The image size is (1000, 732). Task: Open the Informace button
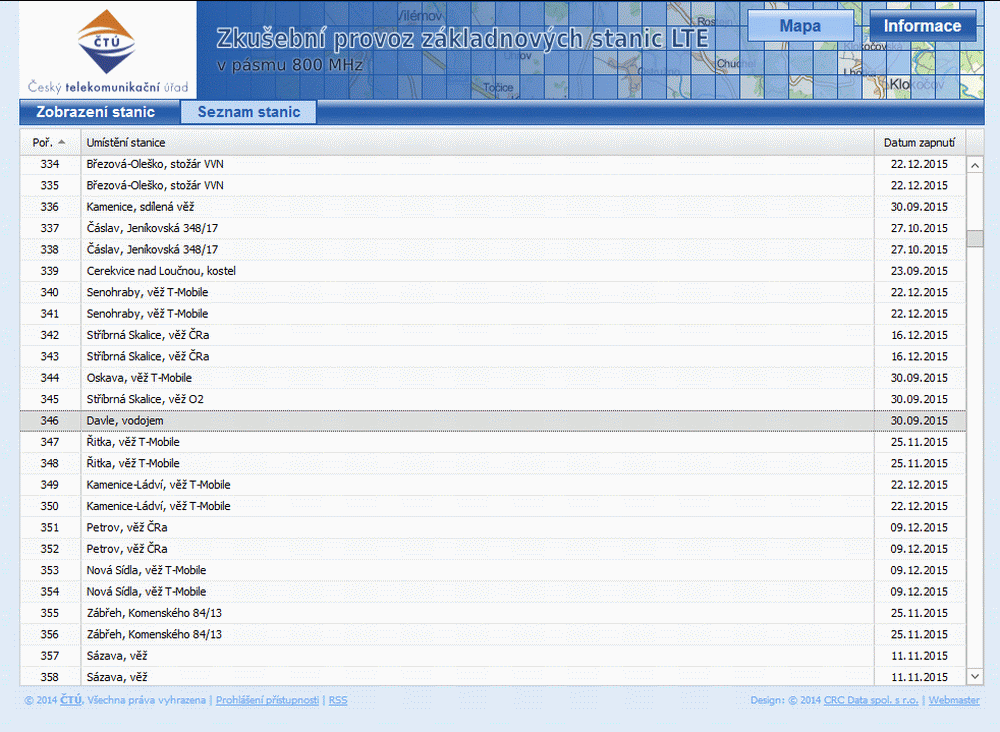point(922,26)
